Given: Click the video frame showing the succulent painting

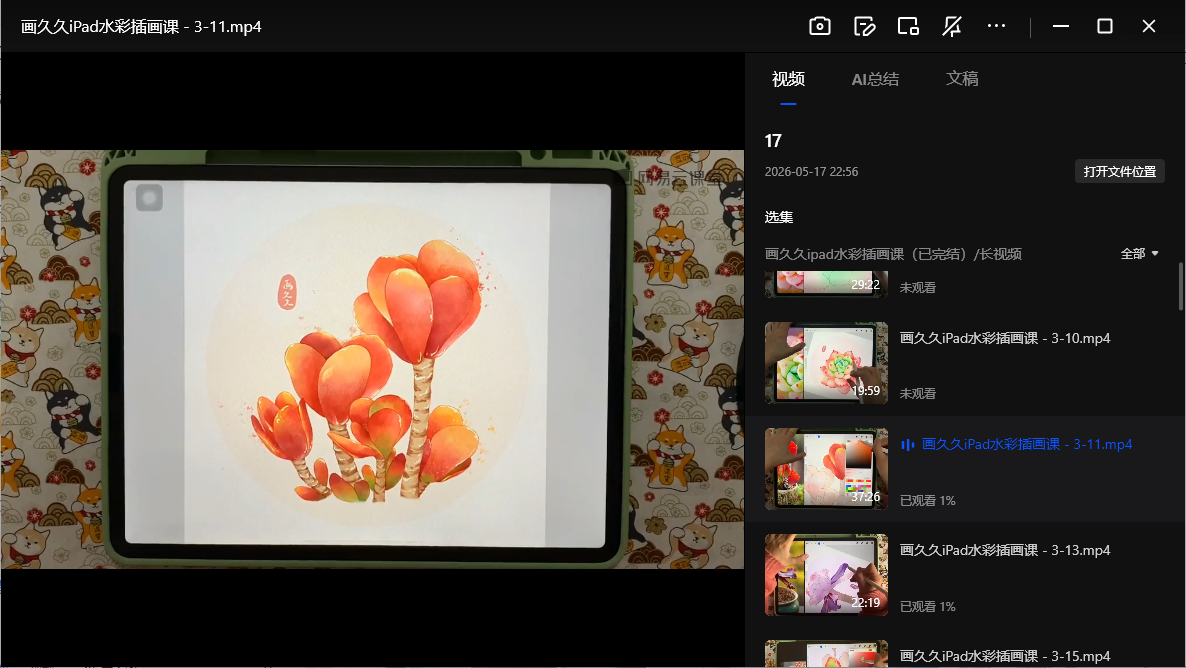Looking at the screenshot, I should coord(372,359).
